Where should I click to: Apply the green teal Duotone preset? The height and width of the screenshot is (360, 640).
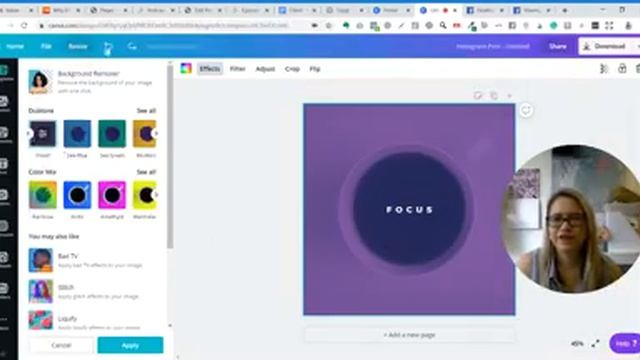tap(112, 133)
